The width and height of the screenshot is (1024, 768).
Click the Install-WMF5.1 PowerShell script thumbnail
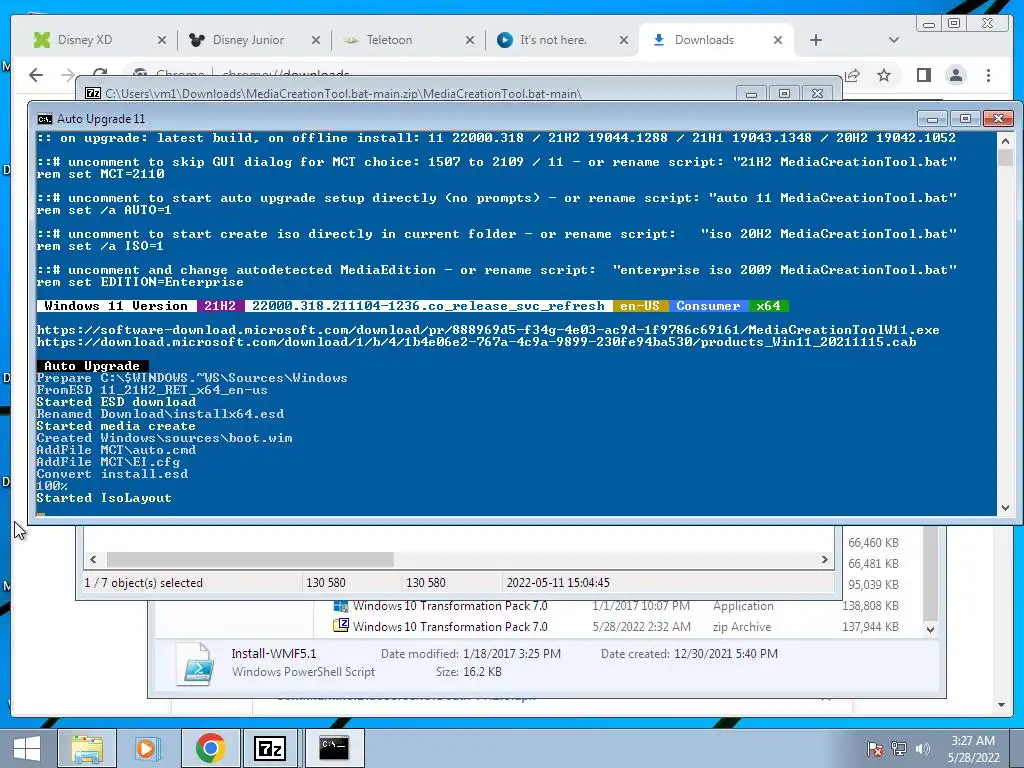click(x=195, y=664)
